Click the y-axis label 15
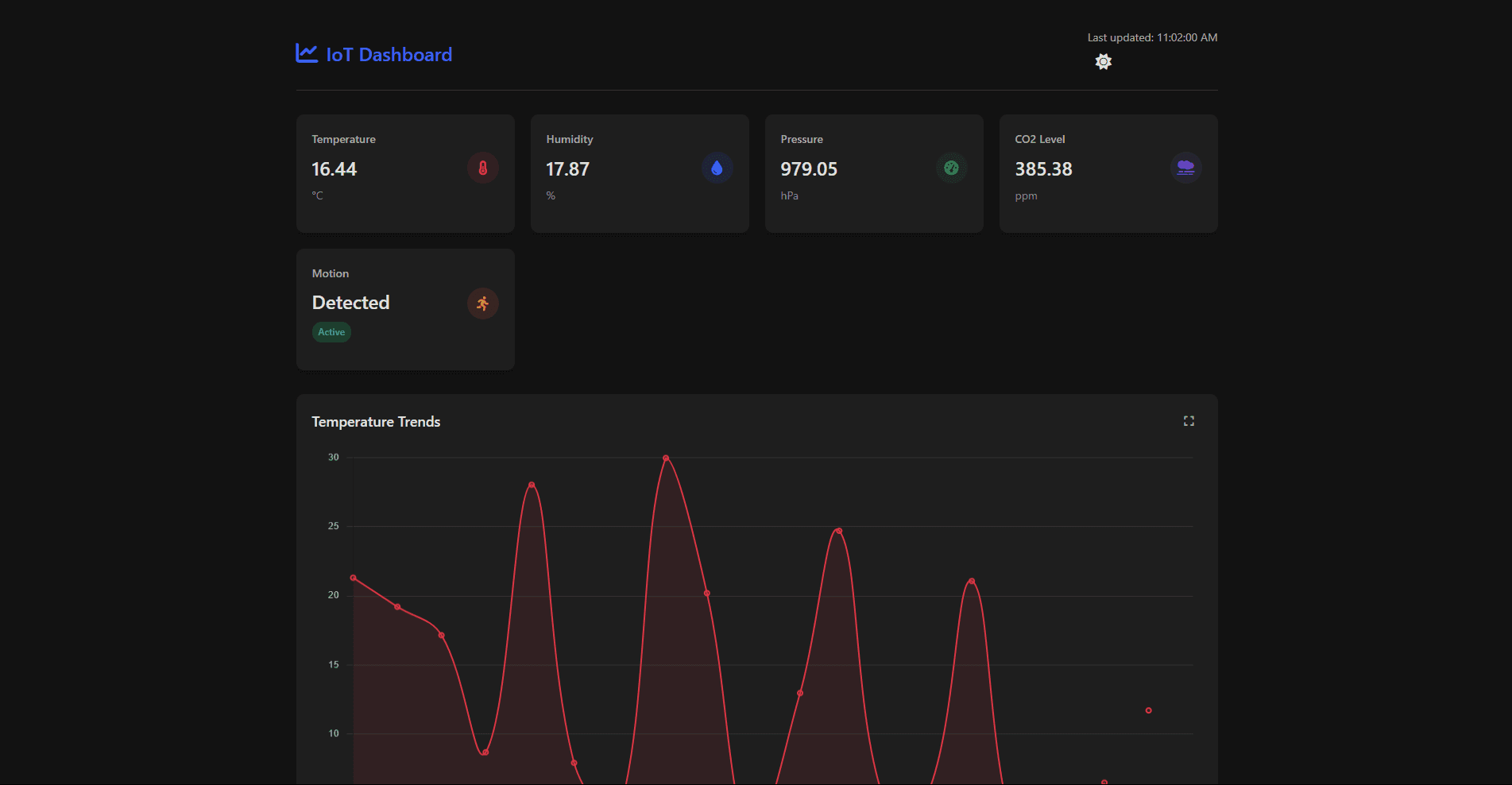This screenshot has width=1512, height=785. coord(334,665)
